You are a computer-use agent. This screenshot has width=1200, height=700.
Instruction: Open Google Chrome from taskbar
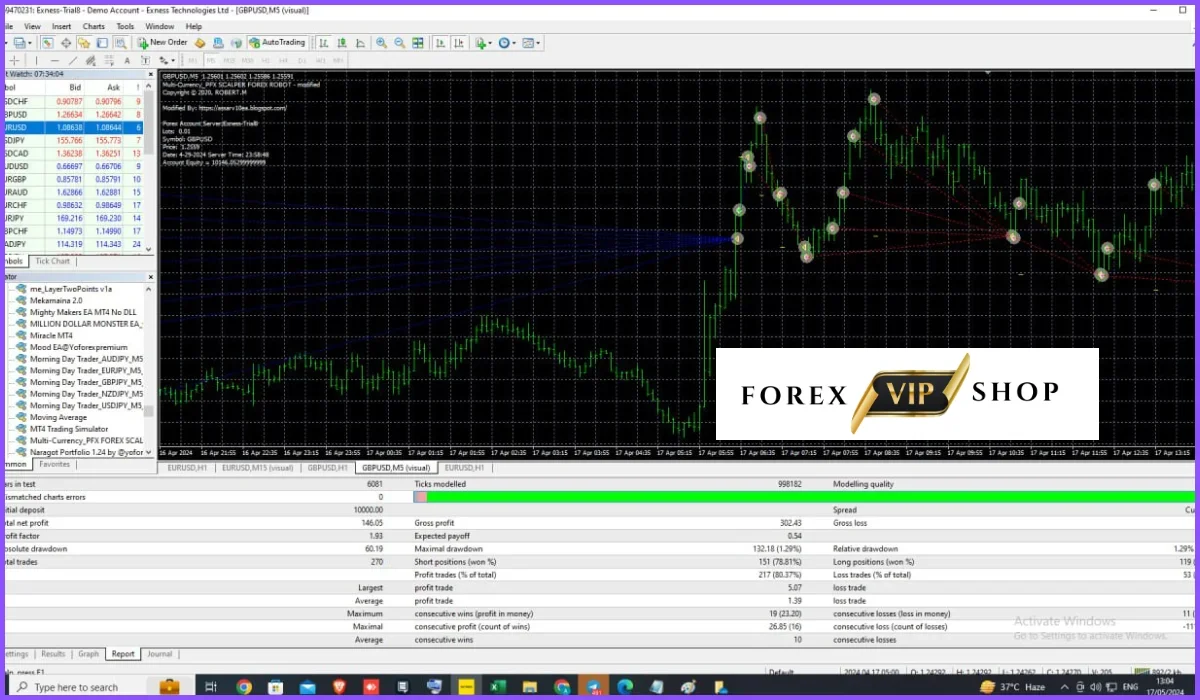[x=243, y=687]
